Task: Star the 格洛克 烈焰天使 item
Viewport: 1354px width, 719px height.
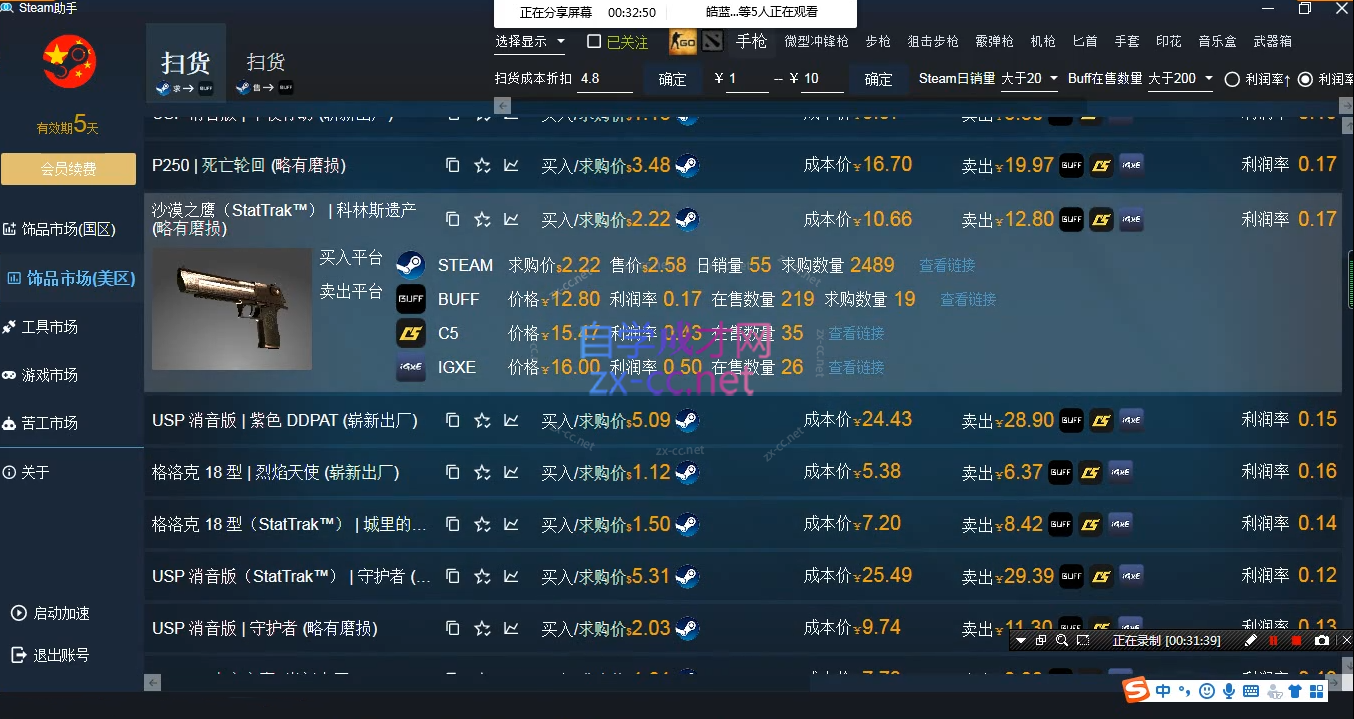Action: (x=482, y=472)
